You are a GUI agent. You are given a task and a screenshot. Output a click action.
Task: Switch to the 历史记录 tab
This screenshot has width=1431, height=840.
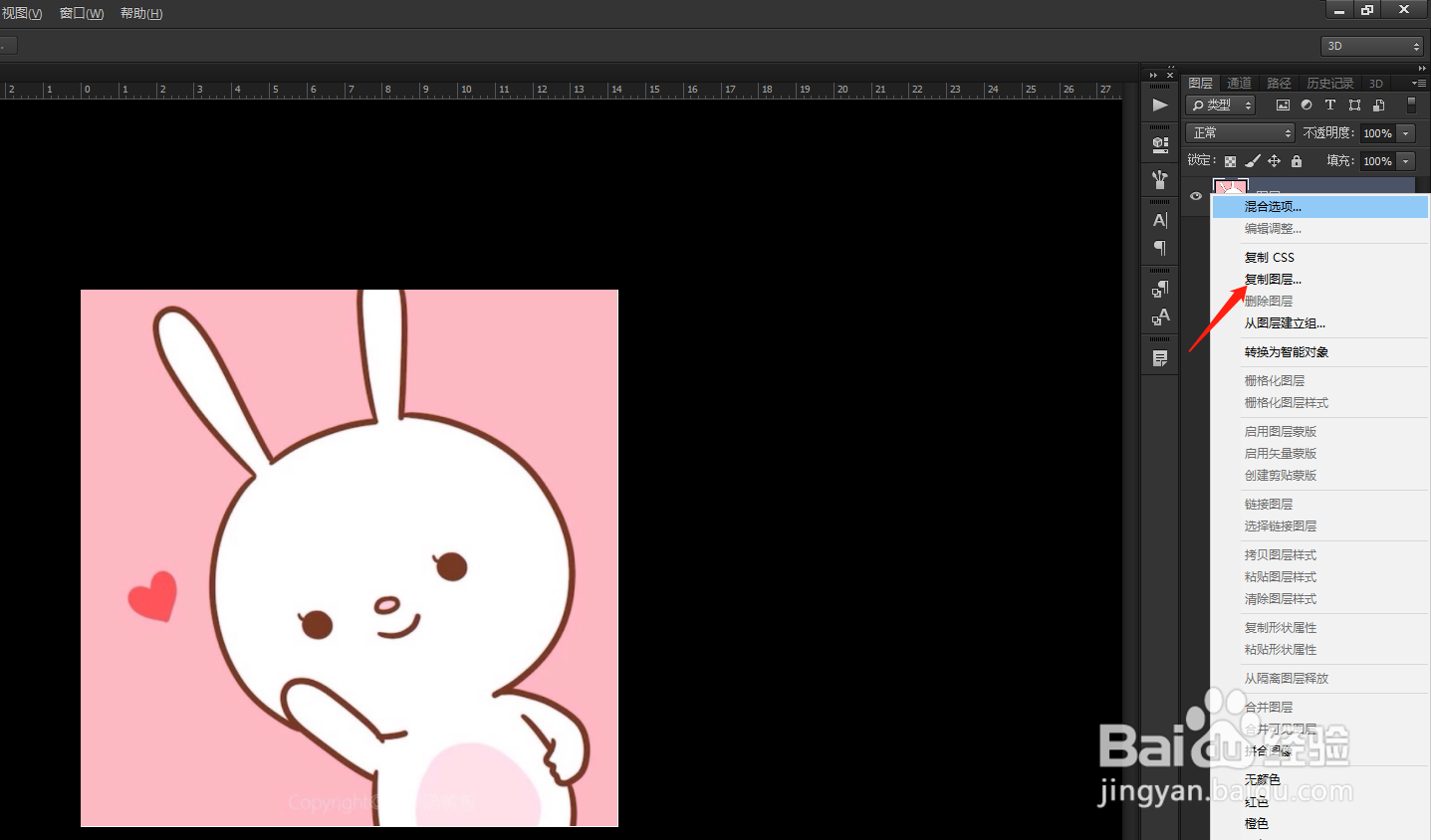point(1330,84)
